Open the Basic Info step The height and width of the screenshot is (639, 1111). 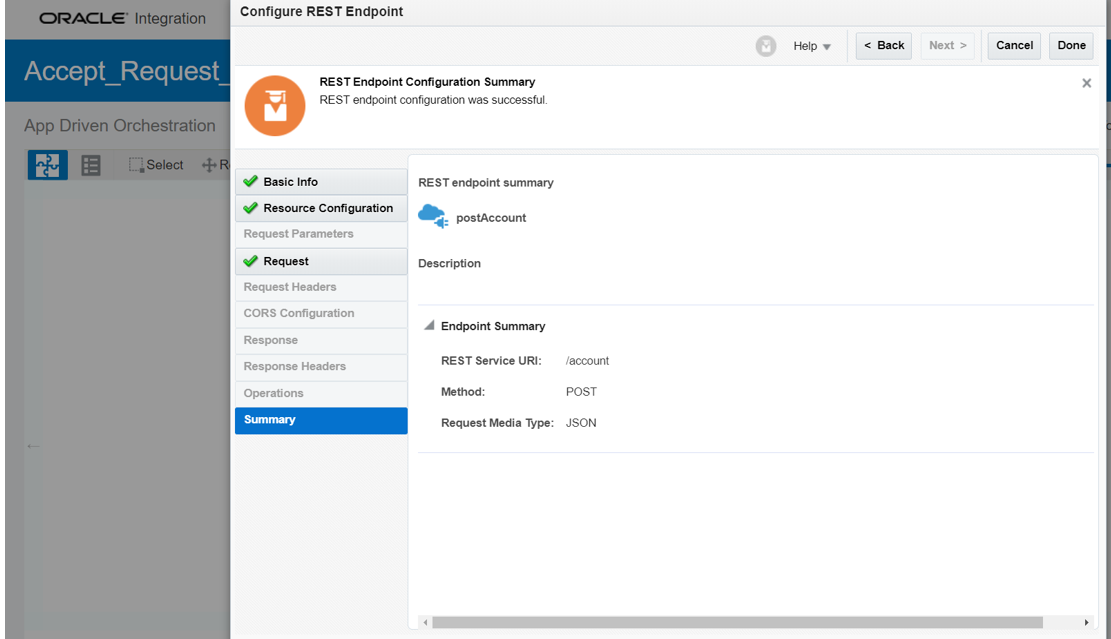(291, 182)
